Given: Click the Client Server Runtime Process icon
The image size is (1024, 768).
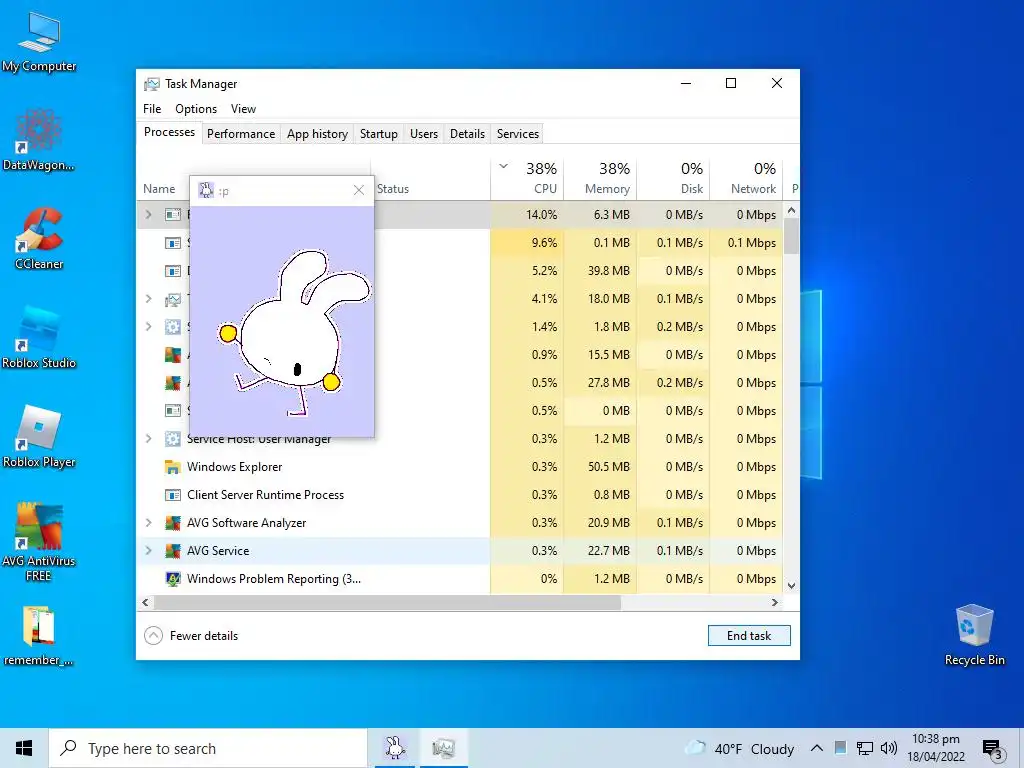Looking at the screenshot, I should 172,495.
